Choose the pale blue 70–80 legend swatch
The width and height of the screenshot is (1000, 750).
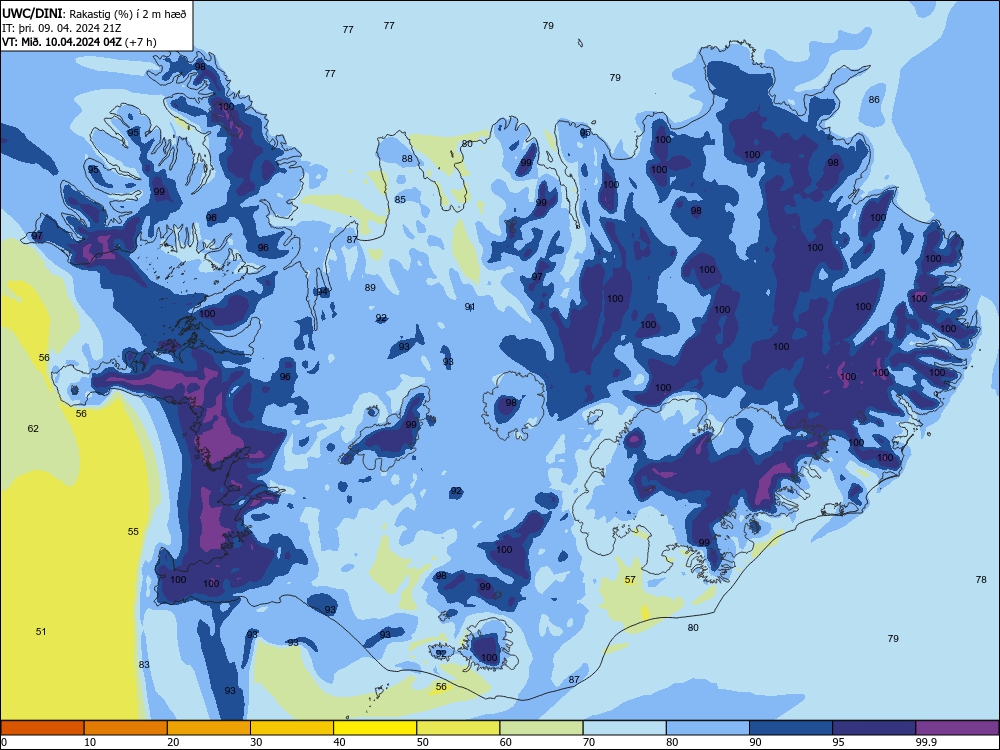pos(624,728)
